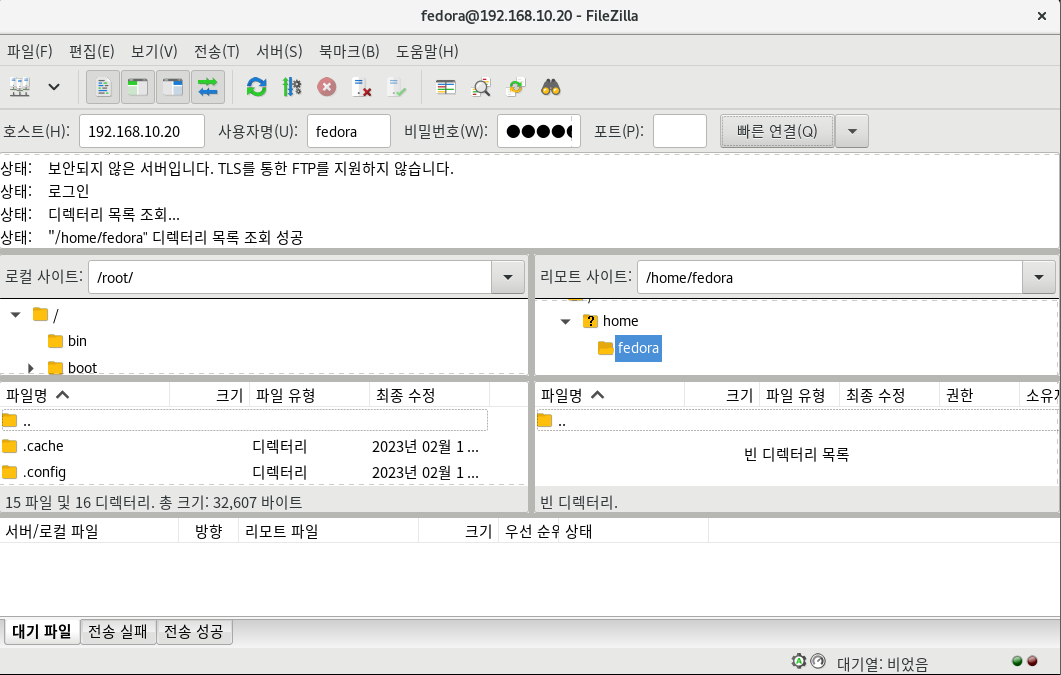Screen dimensions: 1061x675
Task: Select the local parent directory .. entry
Action: (x=244, y=421)
